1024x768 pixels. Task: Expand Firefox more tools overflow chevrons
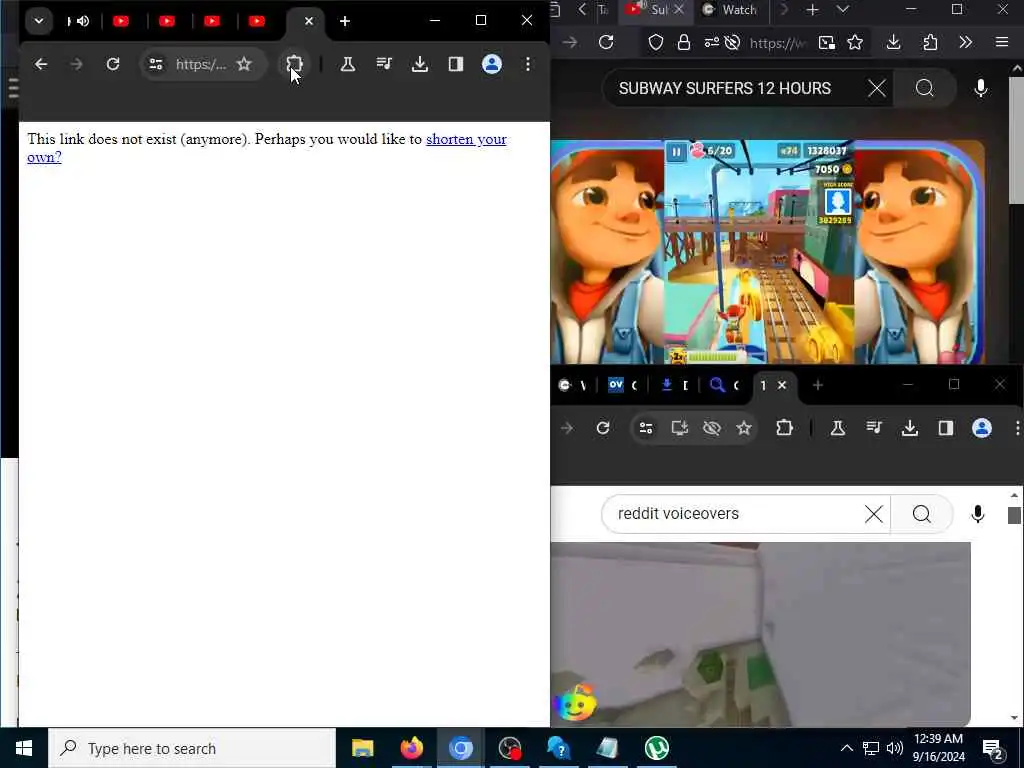[965, 42]
